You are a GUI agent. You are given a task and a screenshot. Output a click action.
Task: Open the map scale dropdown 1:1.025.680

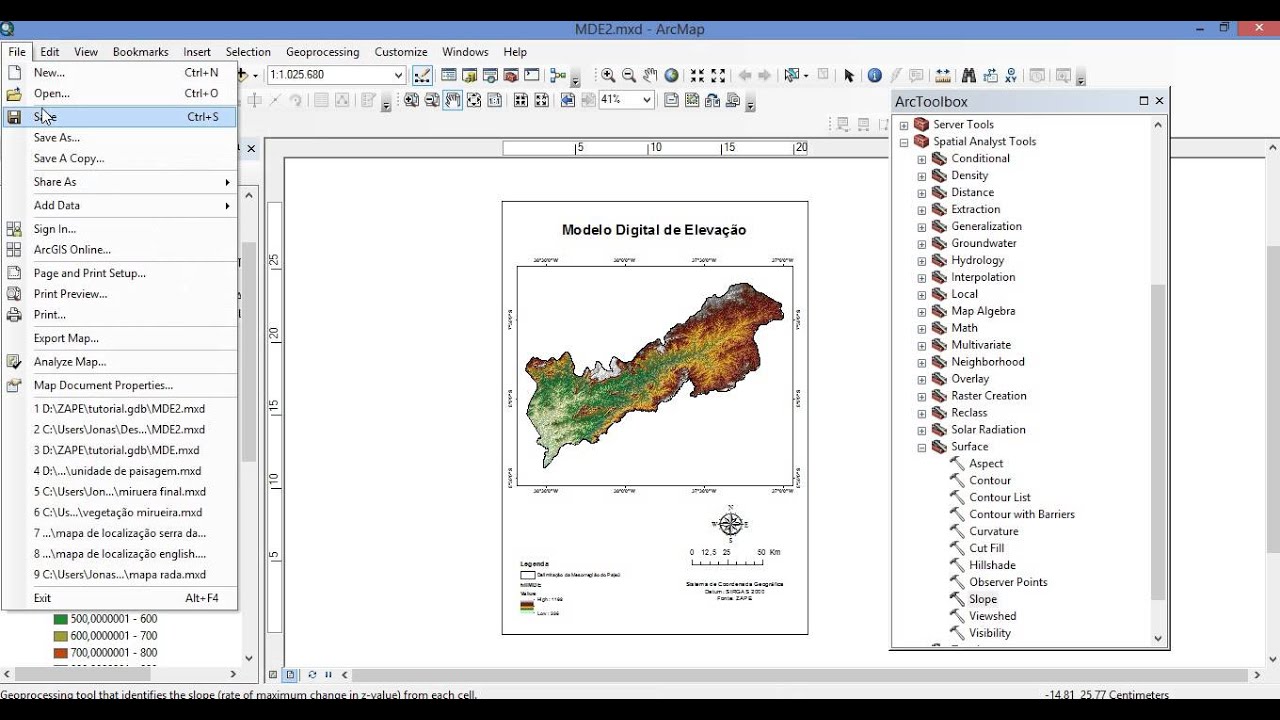click(398, 75)
